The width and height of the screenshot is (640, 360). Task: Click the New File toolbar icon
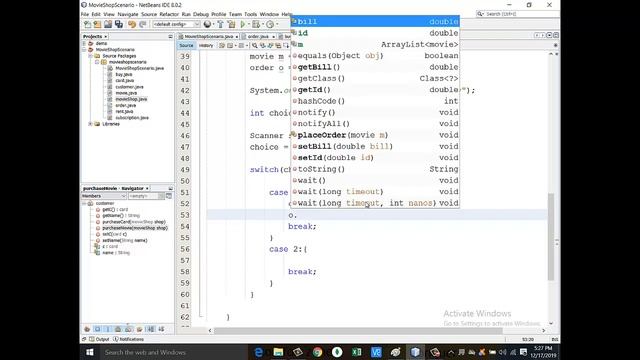pos(87,24)
